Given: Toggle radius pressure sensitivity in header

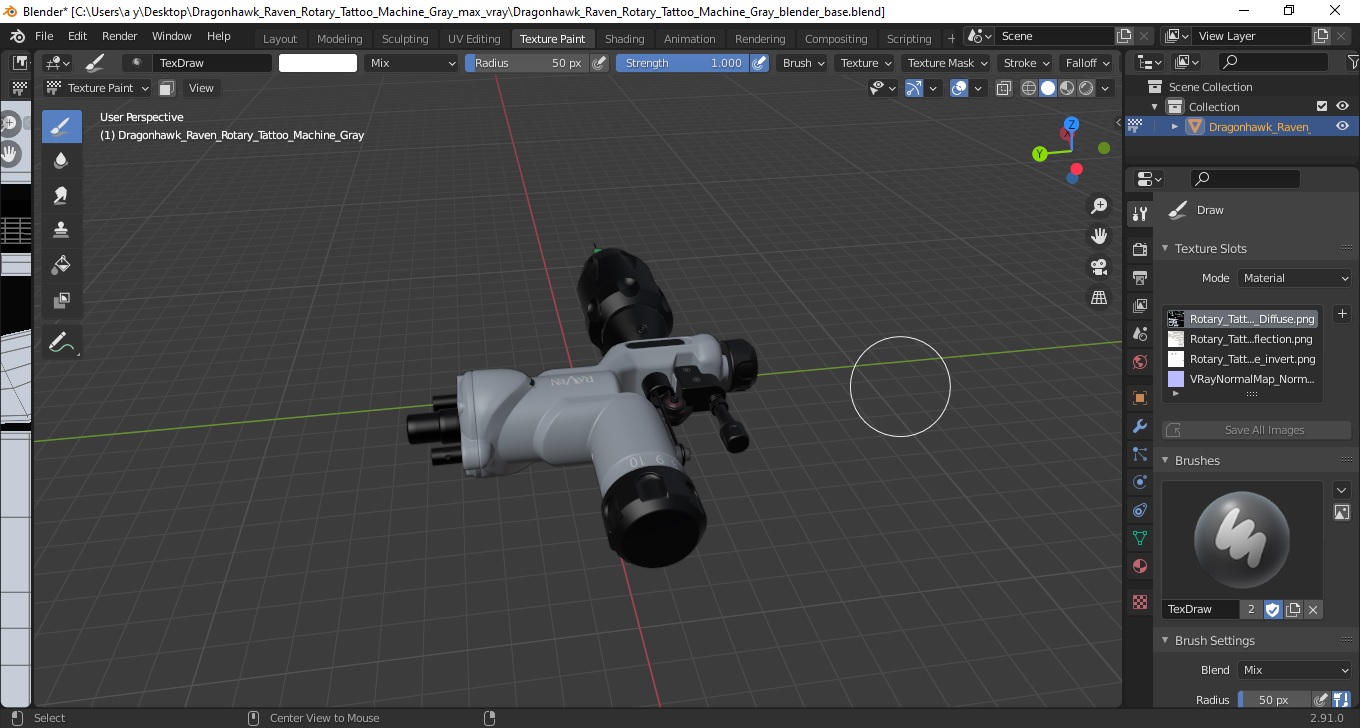Looking at the screenshot, I should click(x=599, y=63).
